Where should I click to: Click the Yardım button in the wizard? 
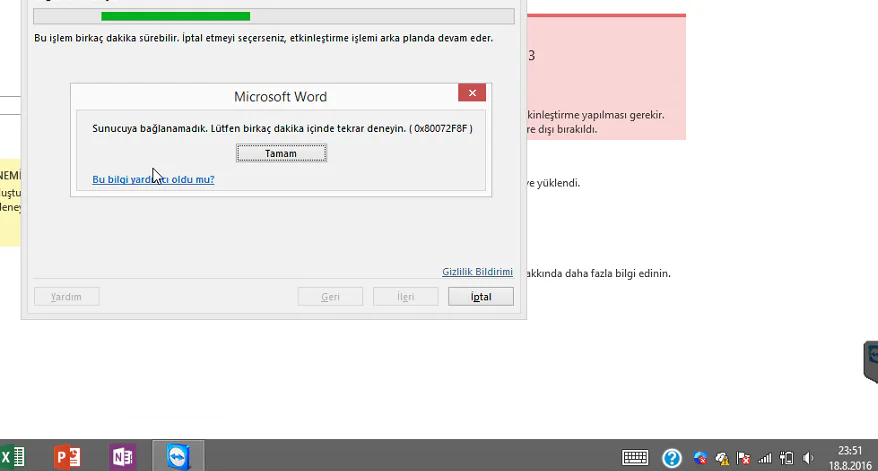coord(67,297)
